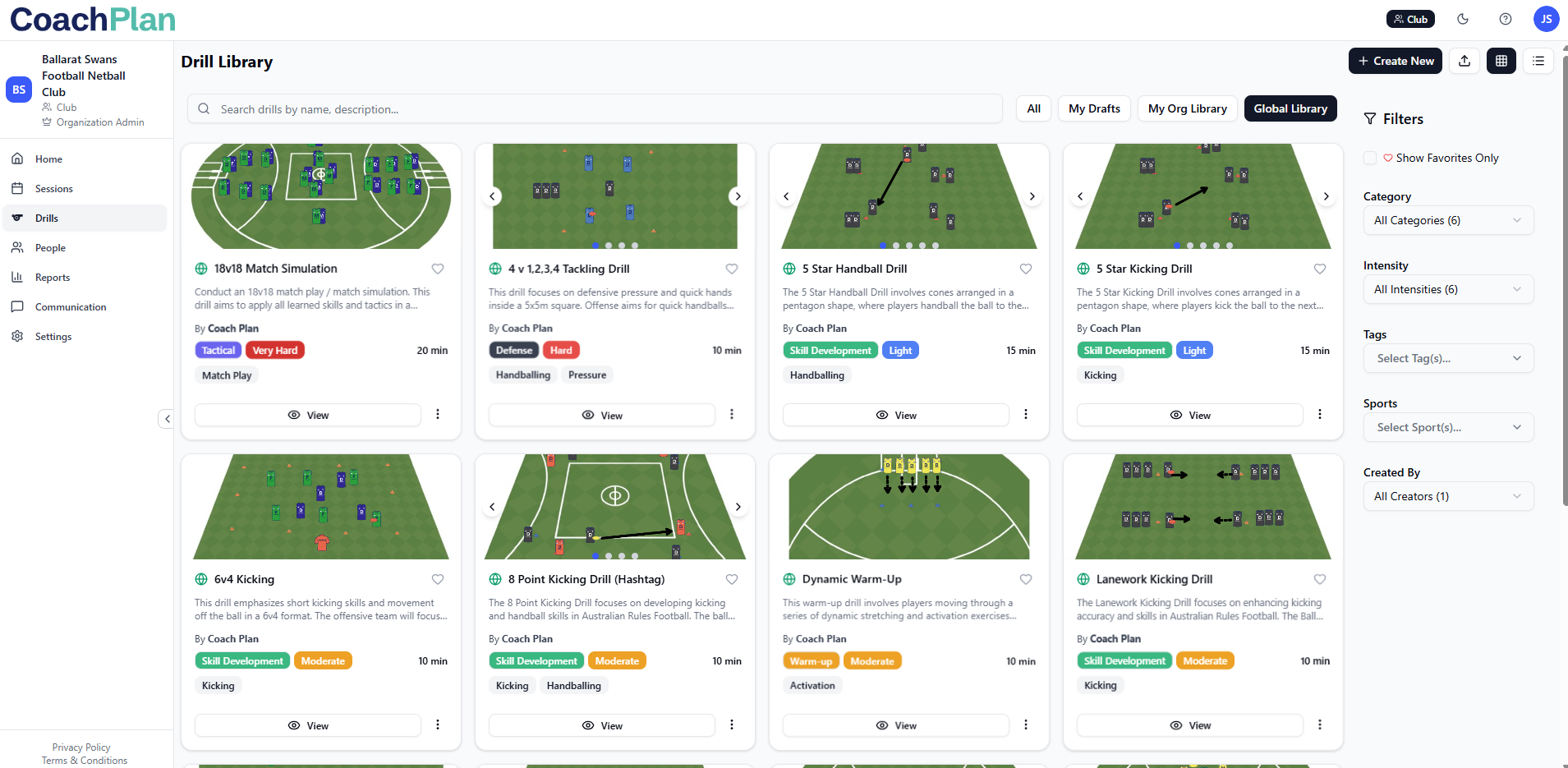Click the upload drills icon button
Viewport: 1568px width, 768px height.
(x=1465, y=61)
